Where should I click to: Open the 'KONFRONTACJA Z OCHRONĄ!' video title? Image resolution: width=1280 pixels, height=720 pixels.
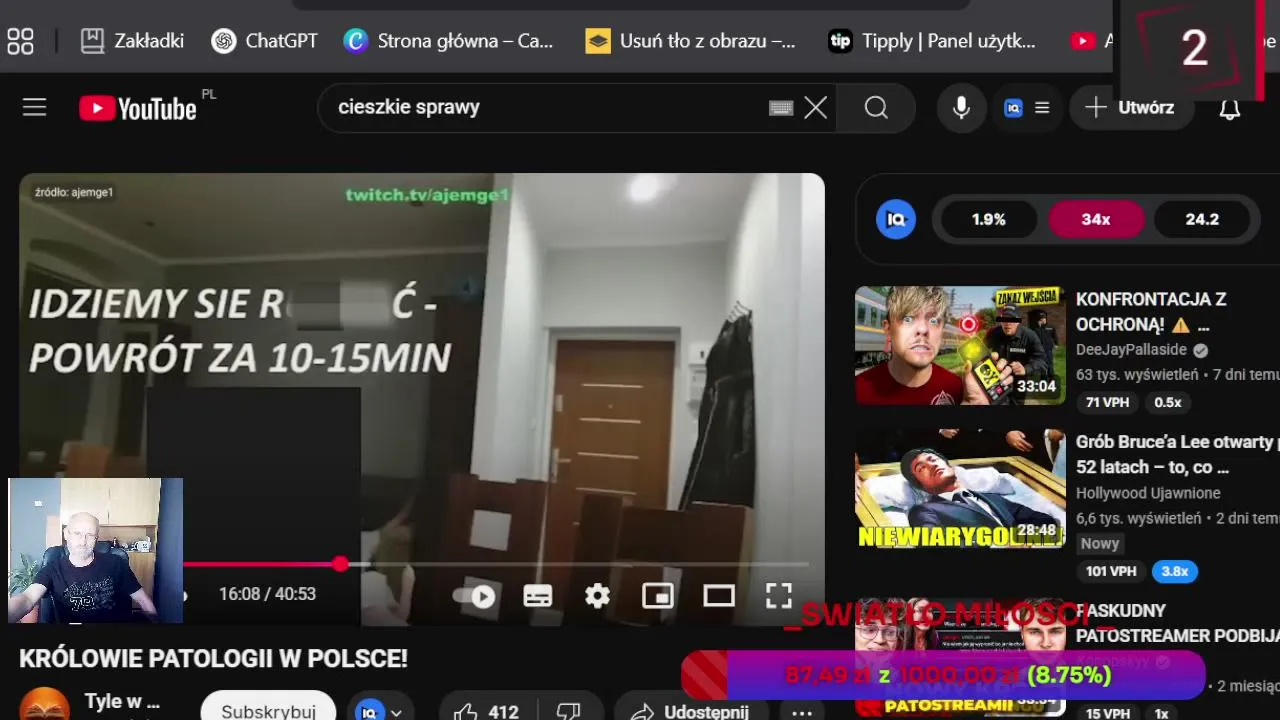(1151, 312)
